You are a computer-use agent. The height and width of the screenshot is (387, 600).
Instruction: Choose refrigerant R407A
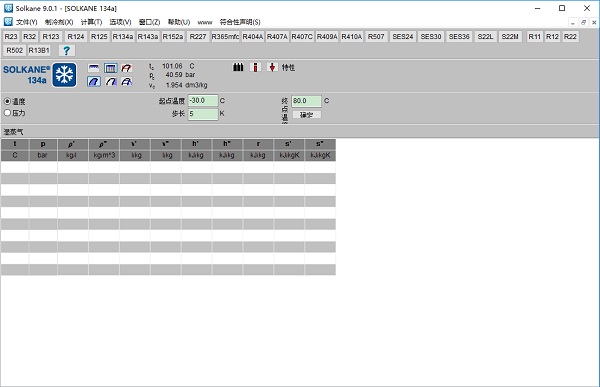[x=277, y=37]
